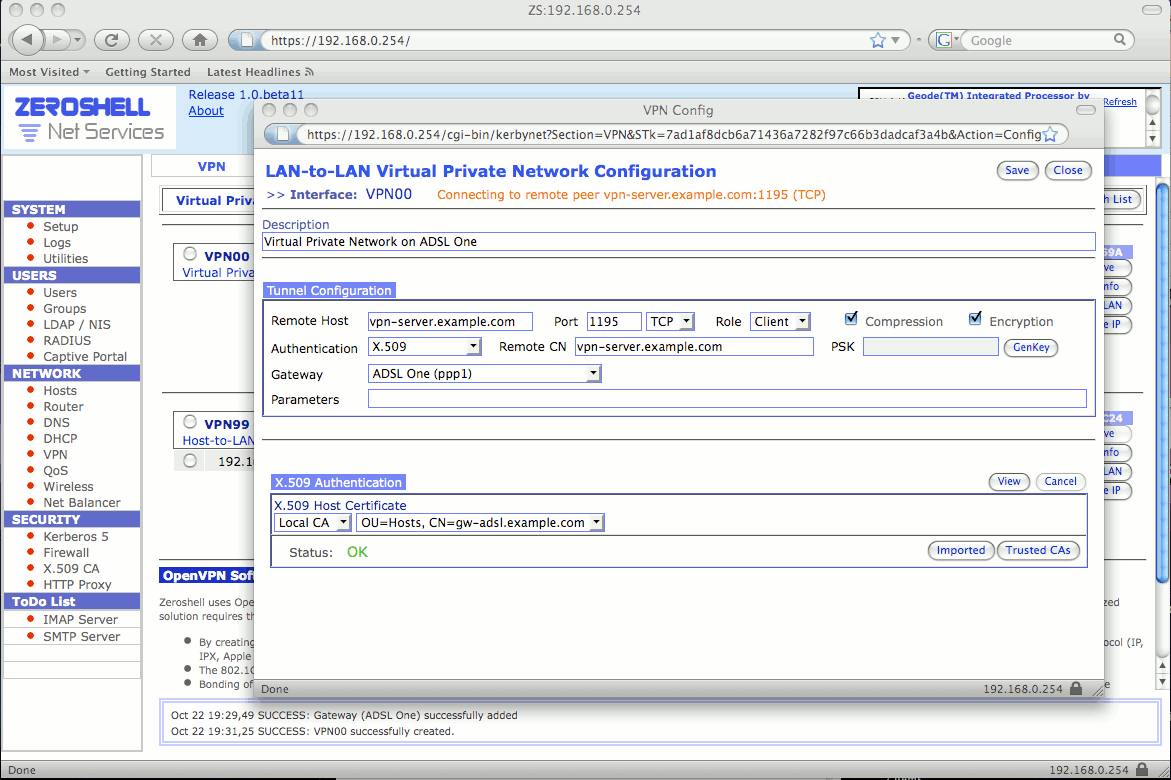Click main browser URL address field

click(x=564, y=40)
